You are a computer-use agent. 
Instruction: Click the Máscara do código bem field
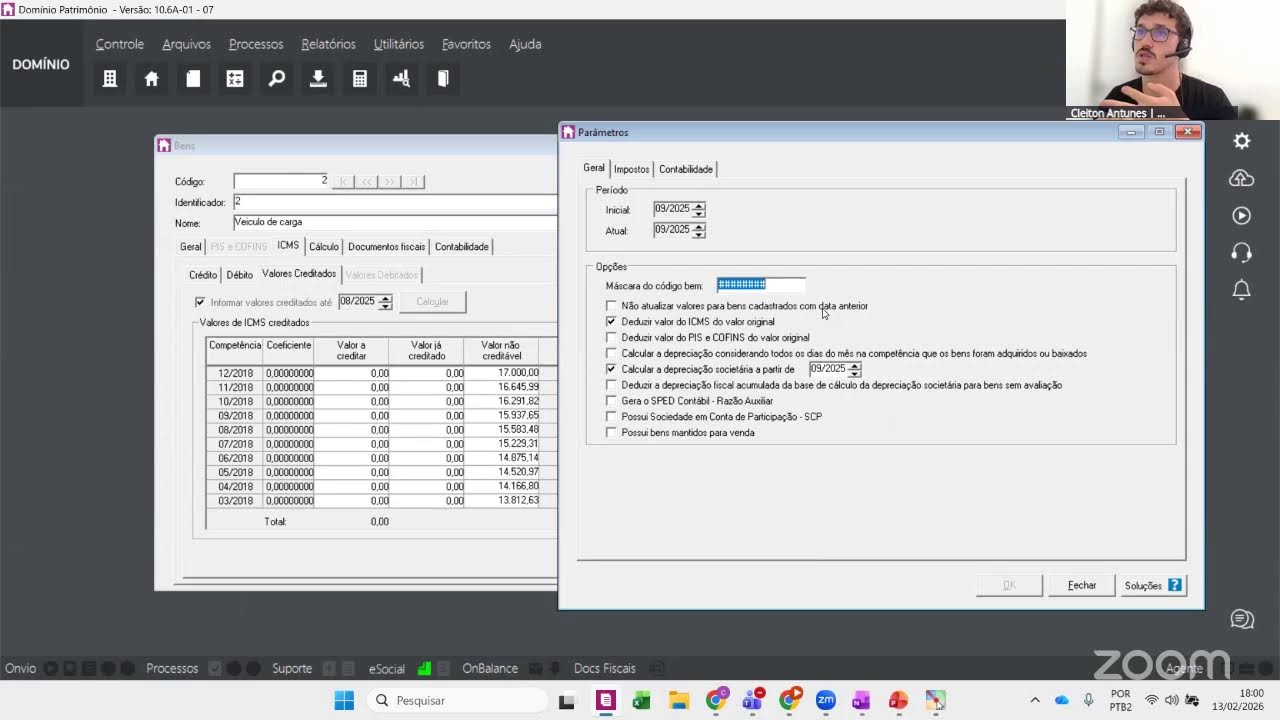click(761, 285)
